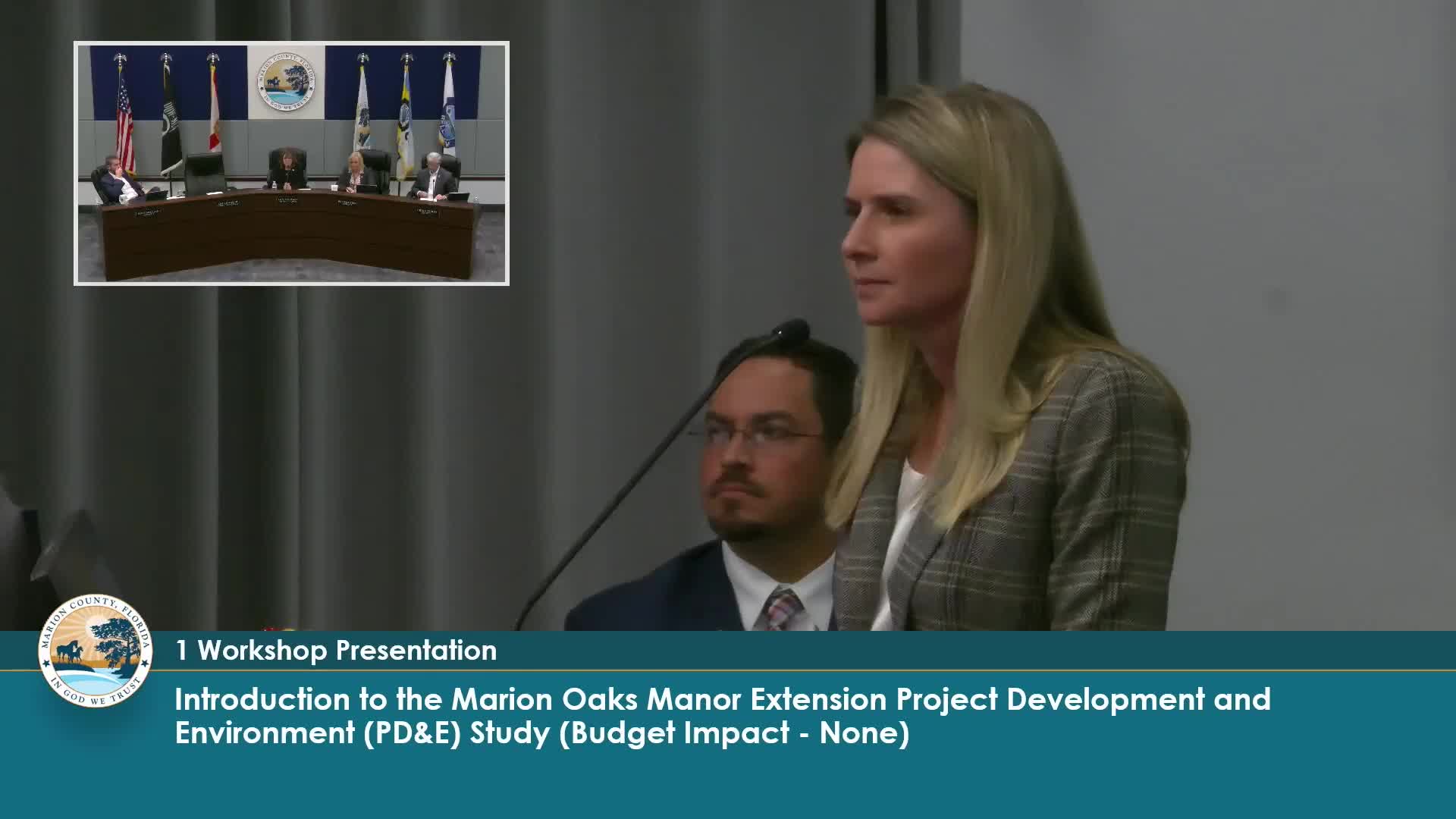Click the blonde commissioner in the inset

tap(355, 174)
